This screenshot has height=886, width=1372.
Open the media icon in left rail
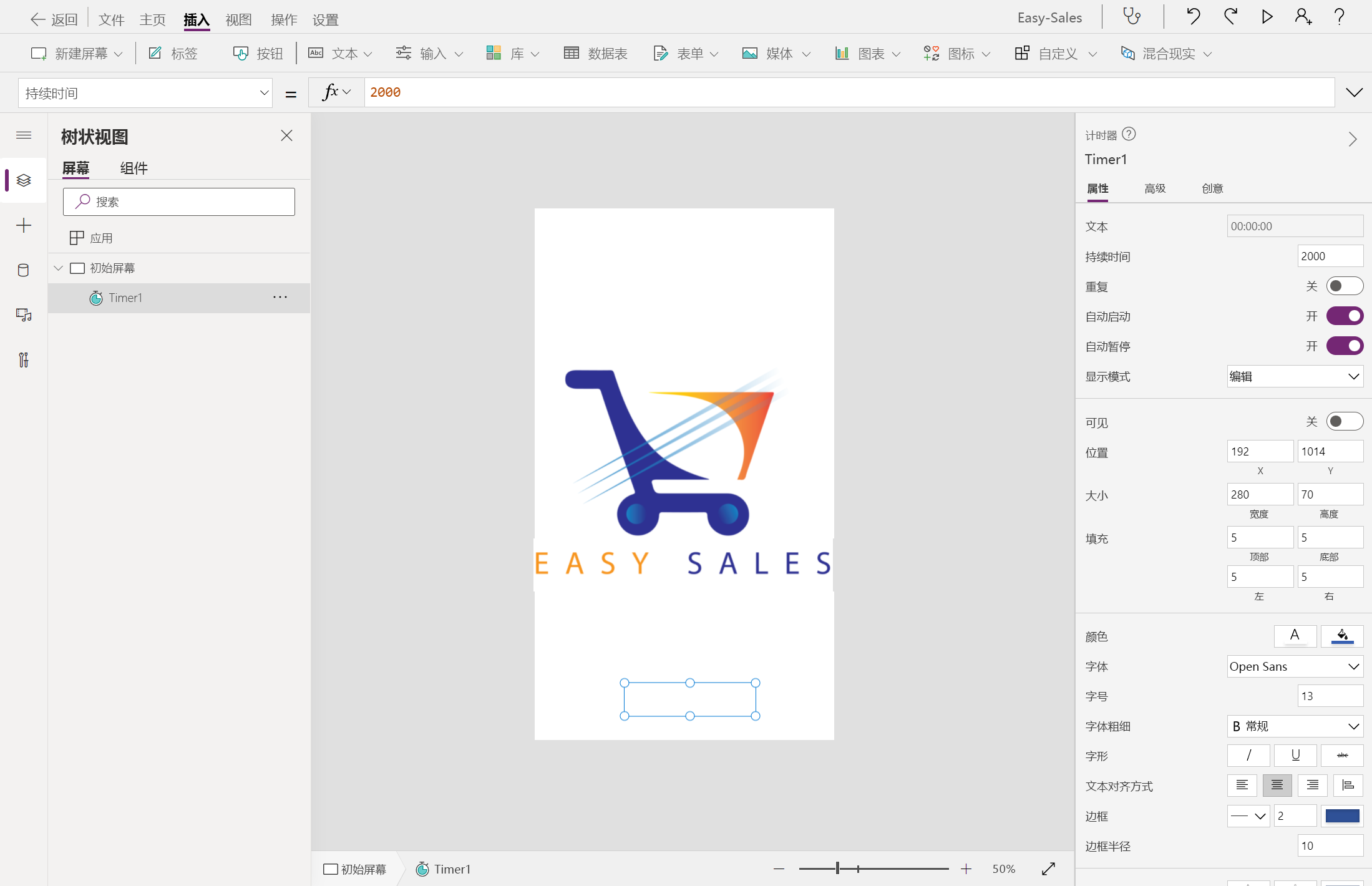click(24, 315)
